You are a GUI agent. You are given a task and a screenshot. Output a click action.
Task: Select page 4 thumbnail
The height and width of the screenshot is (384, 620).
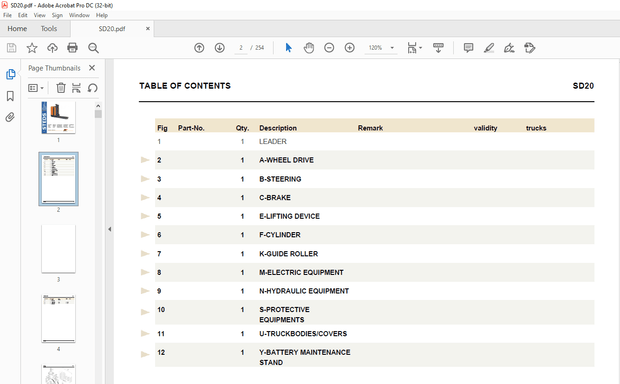pyautogui.click(x=58, y=319)
